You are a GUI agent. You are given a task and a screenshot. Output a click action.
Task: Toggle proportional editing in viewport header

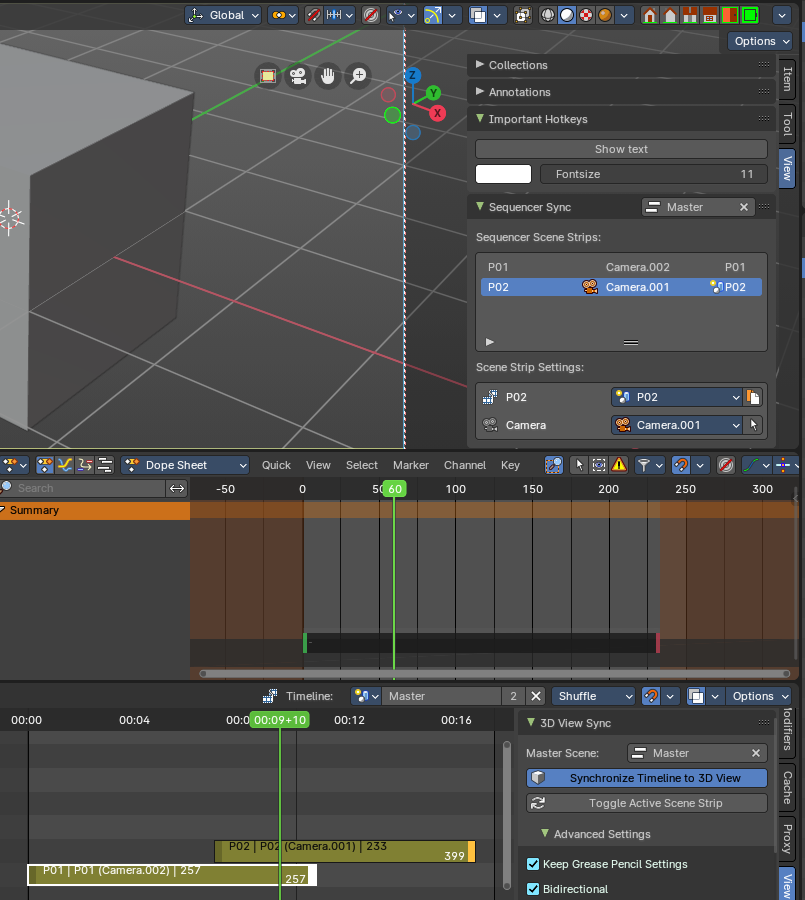[x=371, y=15]
